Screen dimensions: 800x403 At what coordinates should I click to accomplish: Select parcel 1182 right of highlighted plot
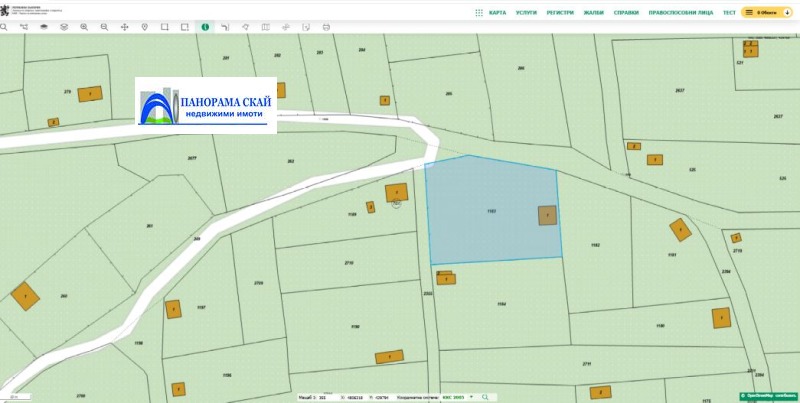point(595,245)
